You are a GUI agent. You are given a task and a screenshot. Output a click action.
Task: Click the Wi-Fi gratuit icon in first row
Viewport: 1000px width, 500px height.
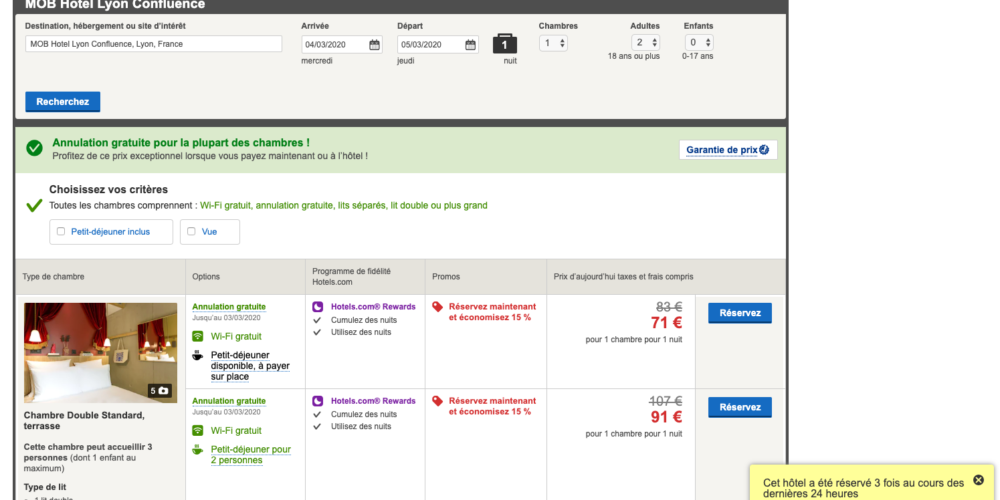[198, 336]
